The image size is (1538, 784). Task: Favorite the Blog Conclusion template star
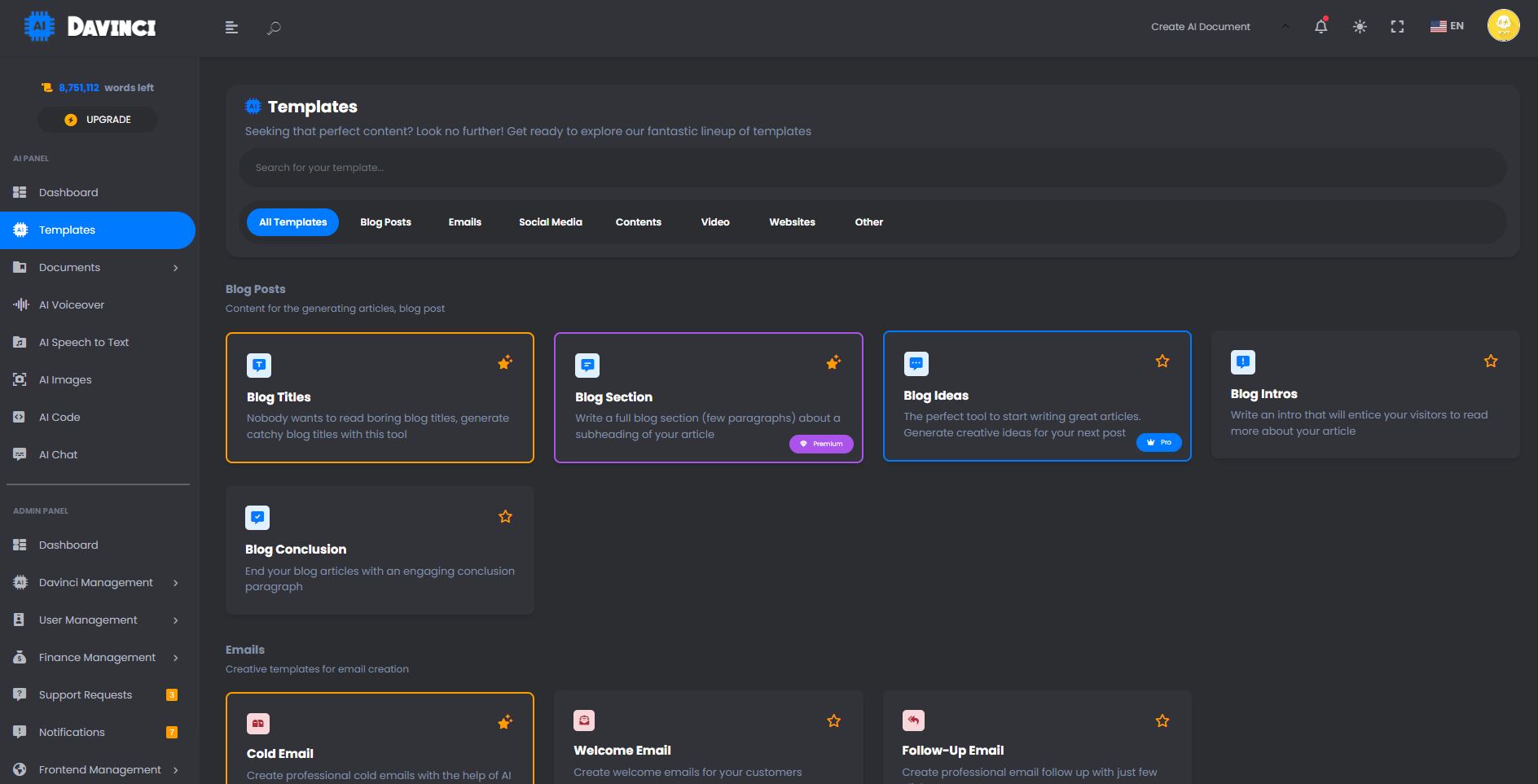(505, 516)
